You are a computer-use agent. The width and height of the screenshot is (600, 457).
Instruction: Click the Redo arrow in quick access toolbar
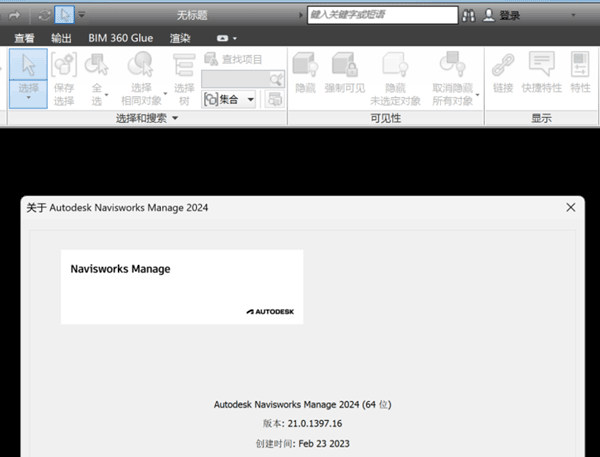(14, 15)
